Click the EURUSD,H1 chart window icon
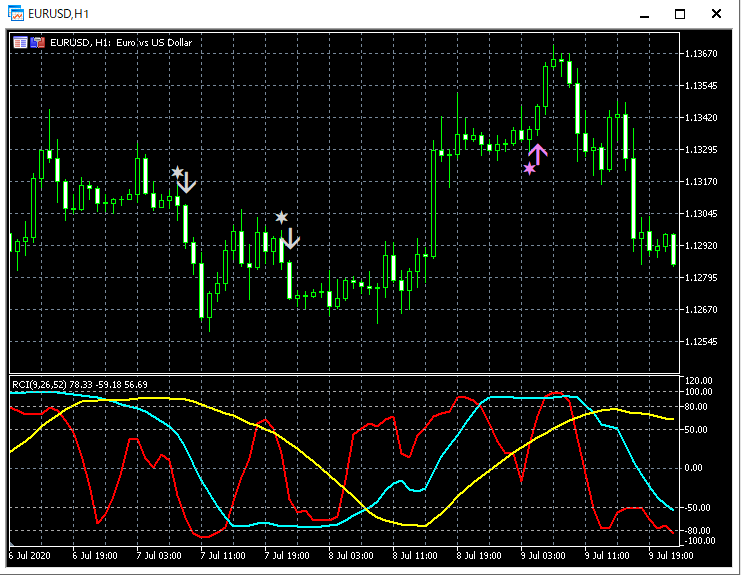This screenshot has height=575, width=742. (16, 13)
